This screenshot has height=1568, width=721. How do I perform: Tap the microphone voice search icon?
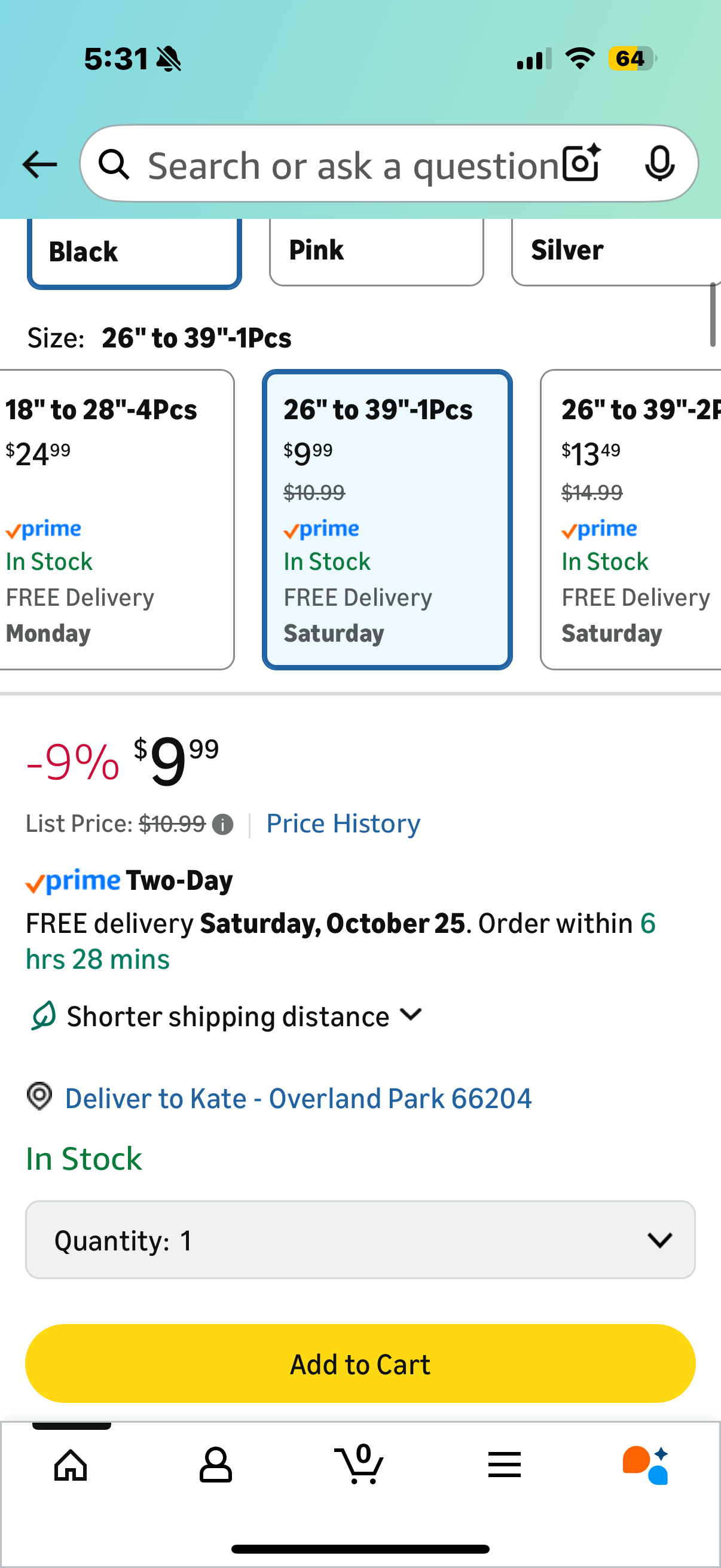coord(659,163)
